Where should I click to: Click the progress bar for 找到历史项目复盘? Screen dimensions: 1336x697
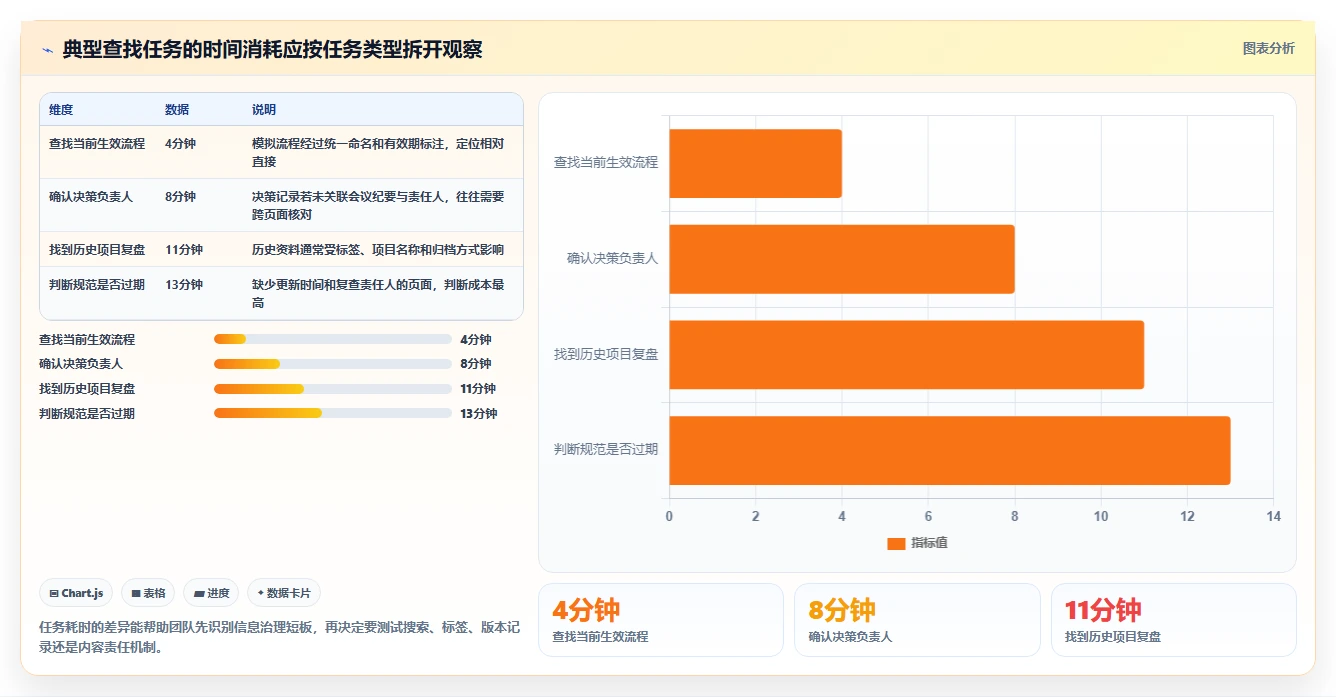(333, 389)
